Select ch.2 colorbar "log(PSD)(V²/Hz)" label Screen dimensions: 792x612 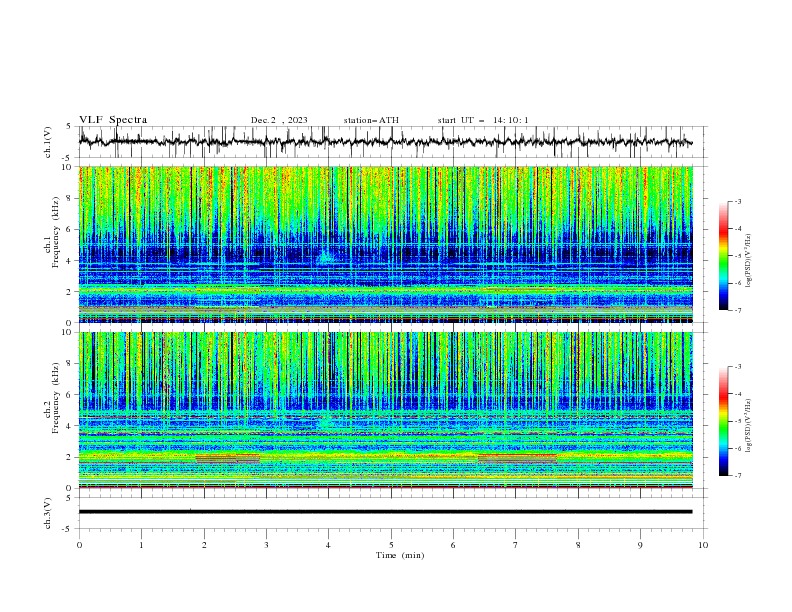point(748,425)
